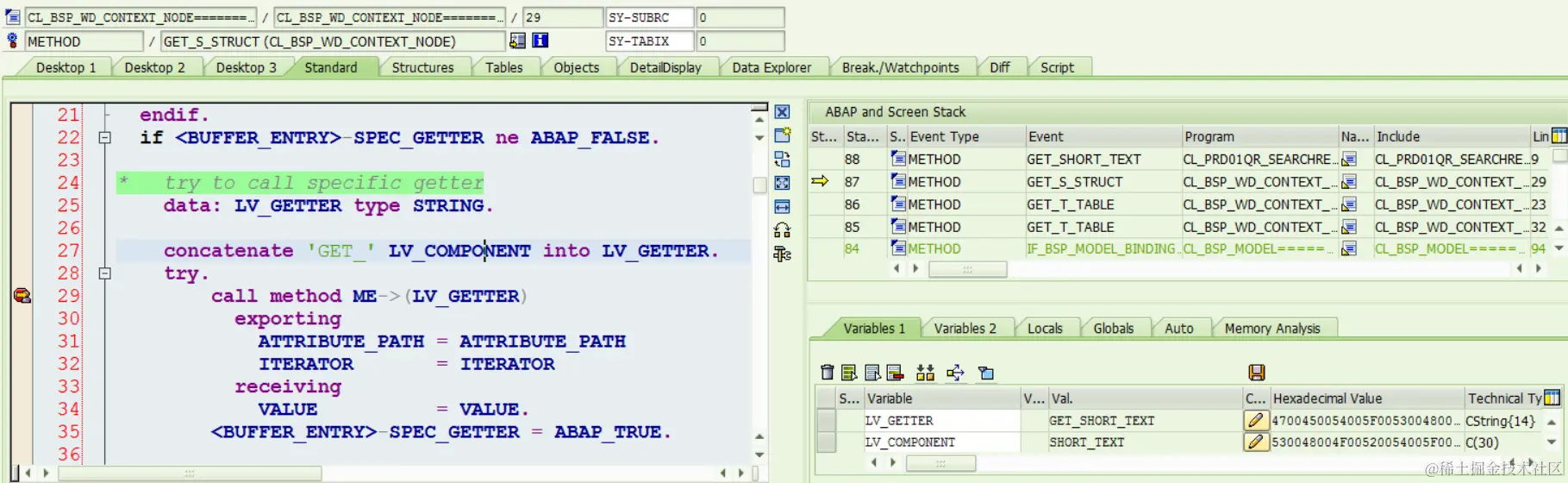Click the blue information icon in header
1568x483 pixels.
point(540,41)
